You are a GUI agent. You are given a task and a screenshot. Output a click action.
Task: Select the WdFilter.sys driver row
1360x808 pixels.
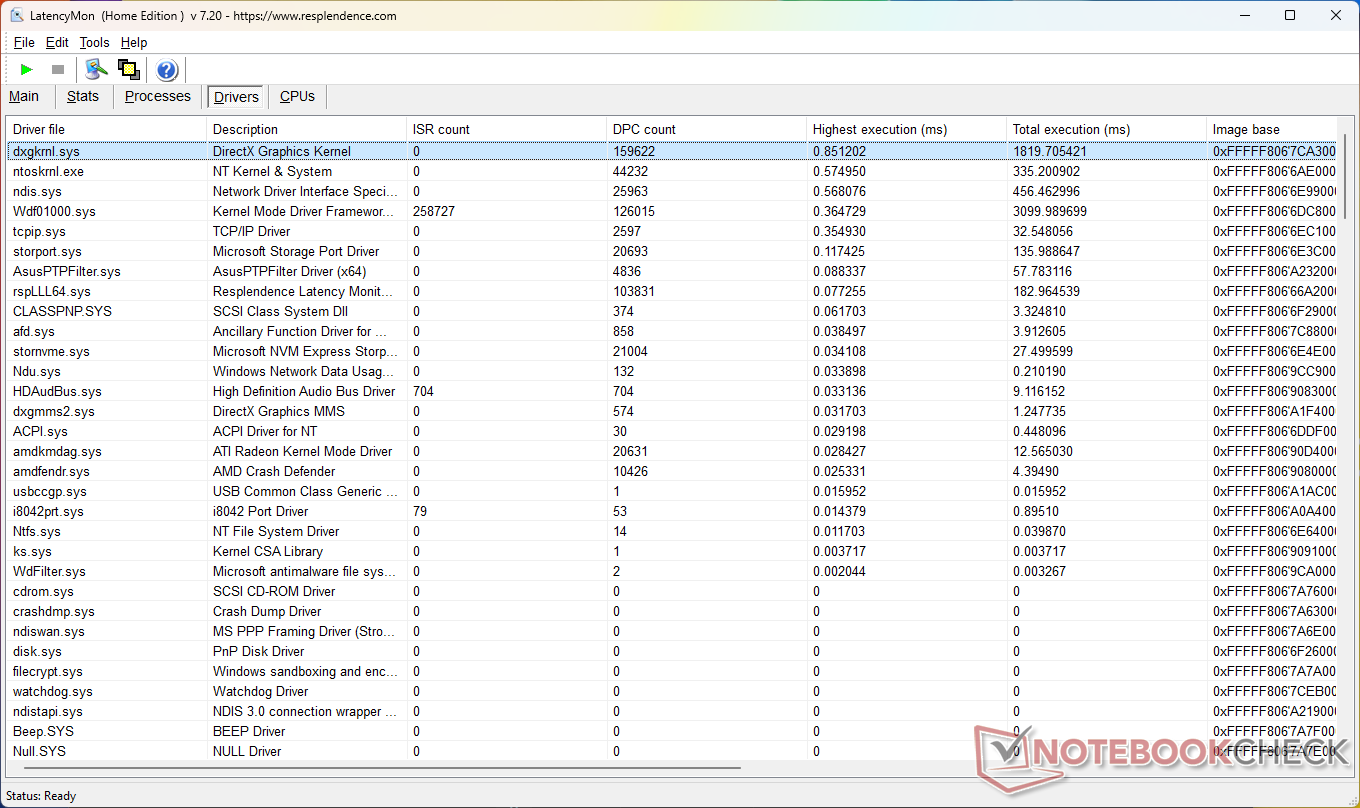point(671,571)
